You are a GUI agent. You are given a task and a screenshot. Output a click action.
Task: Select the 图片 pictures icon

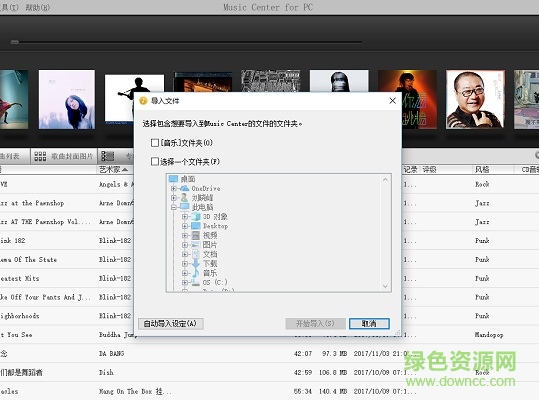point(196,245)
